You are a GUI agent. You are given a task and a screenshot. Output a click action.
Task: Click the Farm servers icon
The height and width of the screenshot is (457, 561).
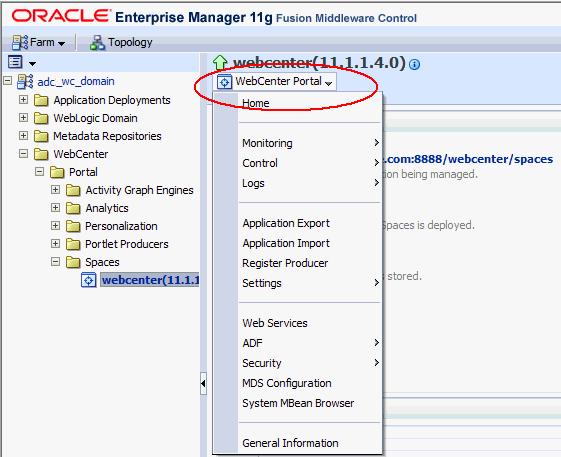point(20,42)
